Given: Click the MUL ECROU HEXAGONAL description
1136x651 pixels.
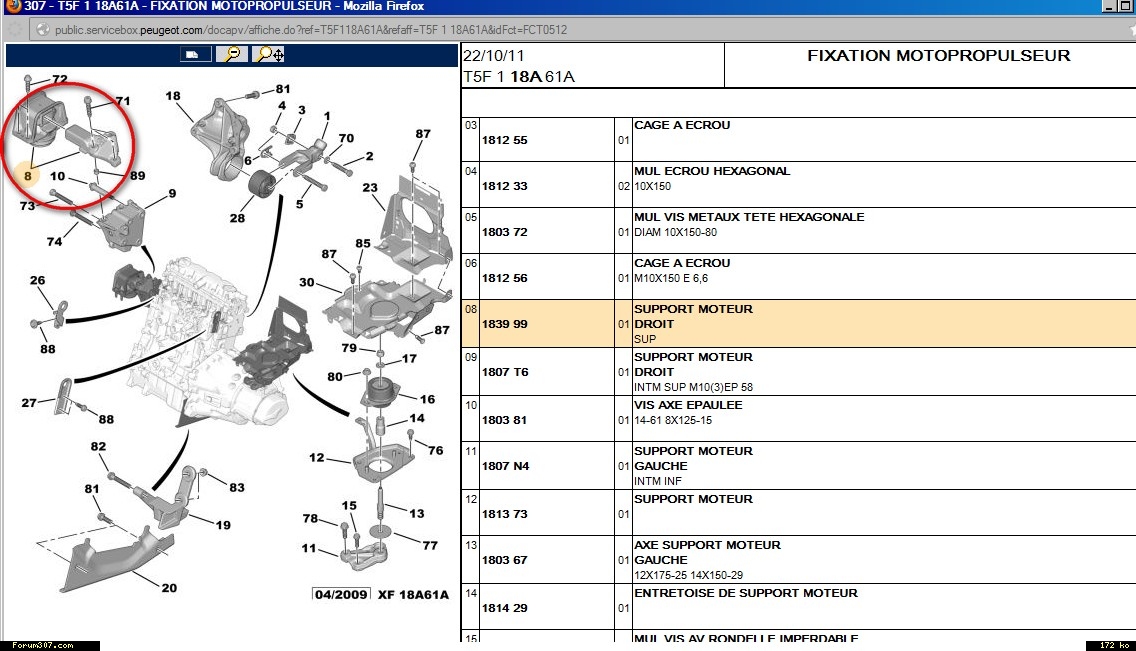Looking at the screenshot, I should click(x=712, y=171).
